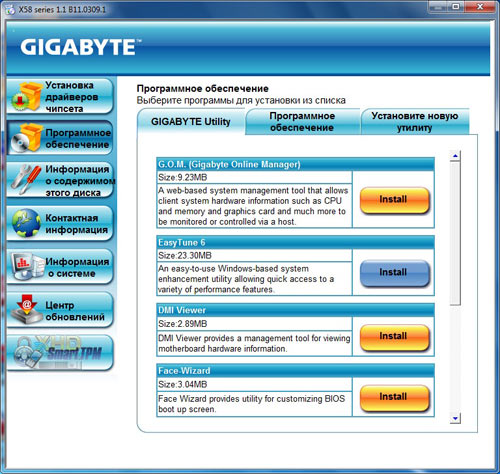Click Face Wizard BIOS description text
500x474 pixels.
[x=251, y=404]
